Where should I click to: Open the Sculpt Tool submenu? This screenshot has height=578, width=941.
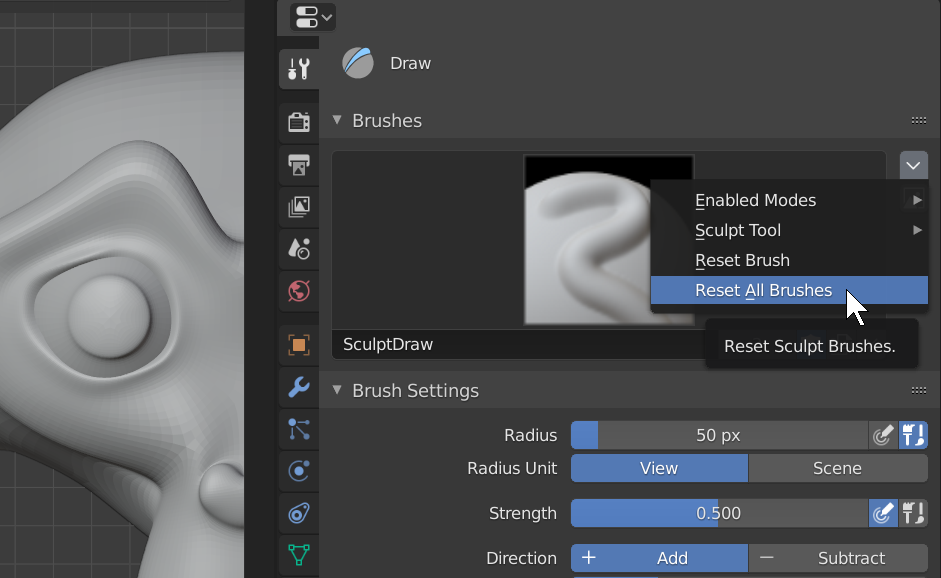click(x=738, y=230)
